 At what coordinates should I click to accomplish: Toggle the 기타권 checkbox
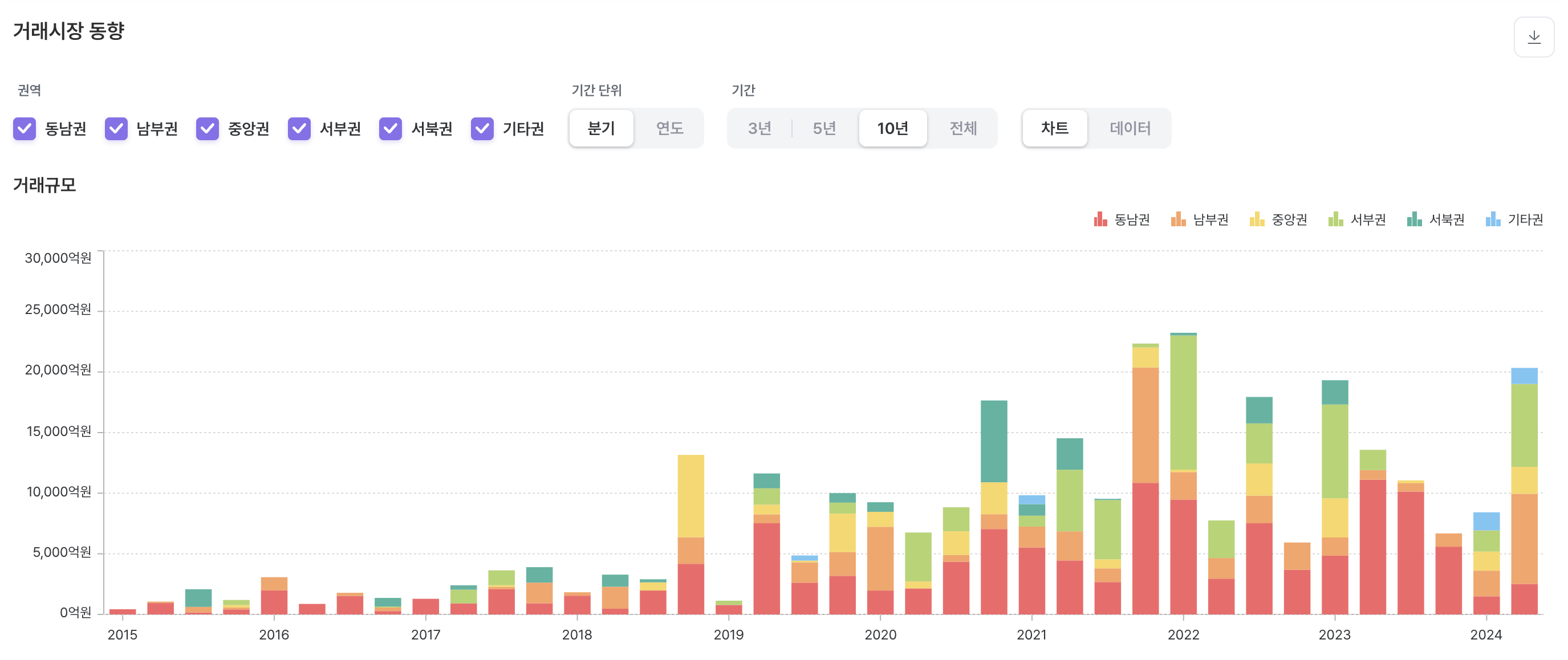482,128
